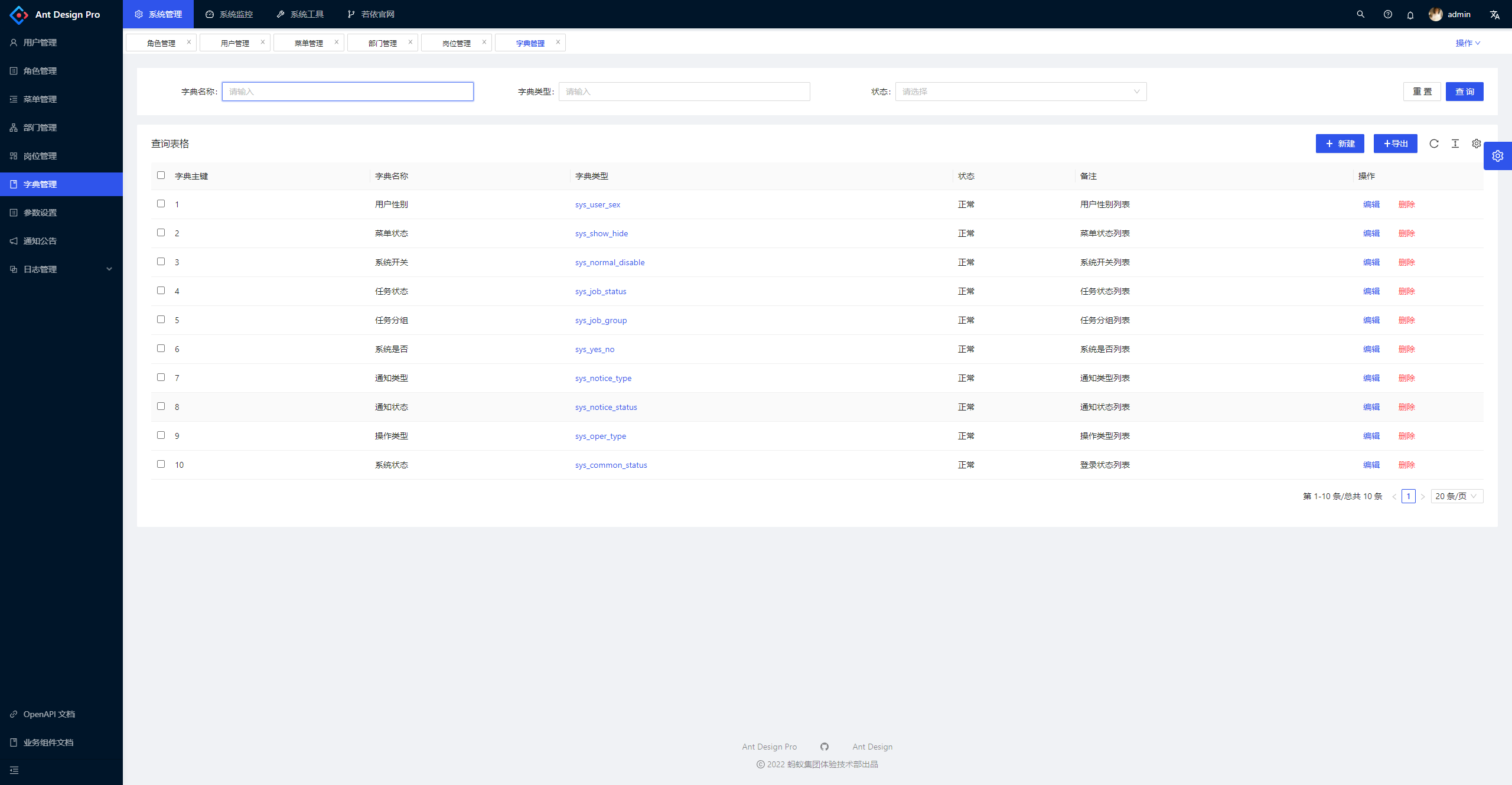1512x785 pixels.
Task: Click the language switch icon
Action: coord(1494,15)
